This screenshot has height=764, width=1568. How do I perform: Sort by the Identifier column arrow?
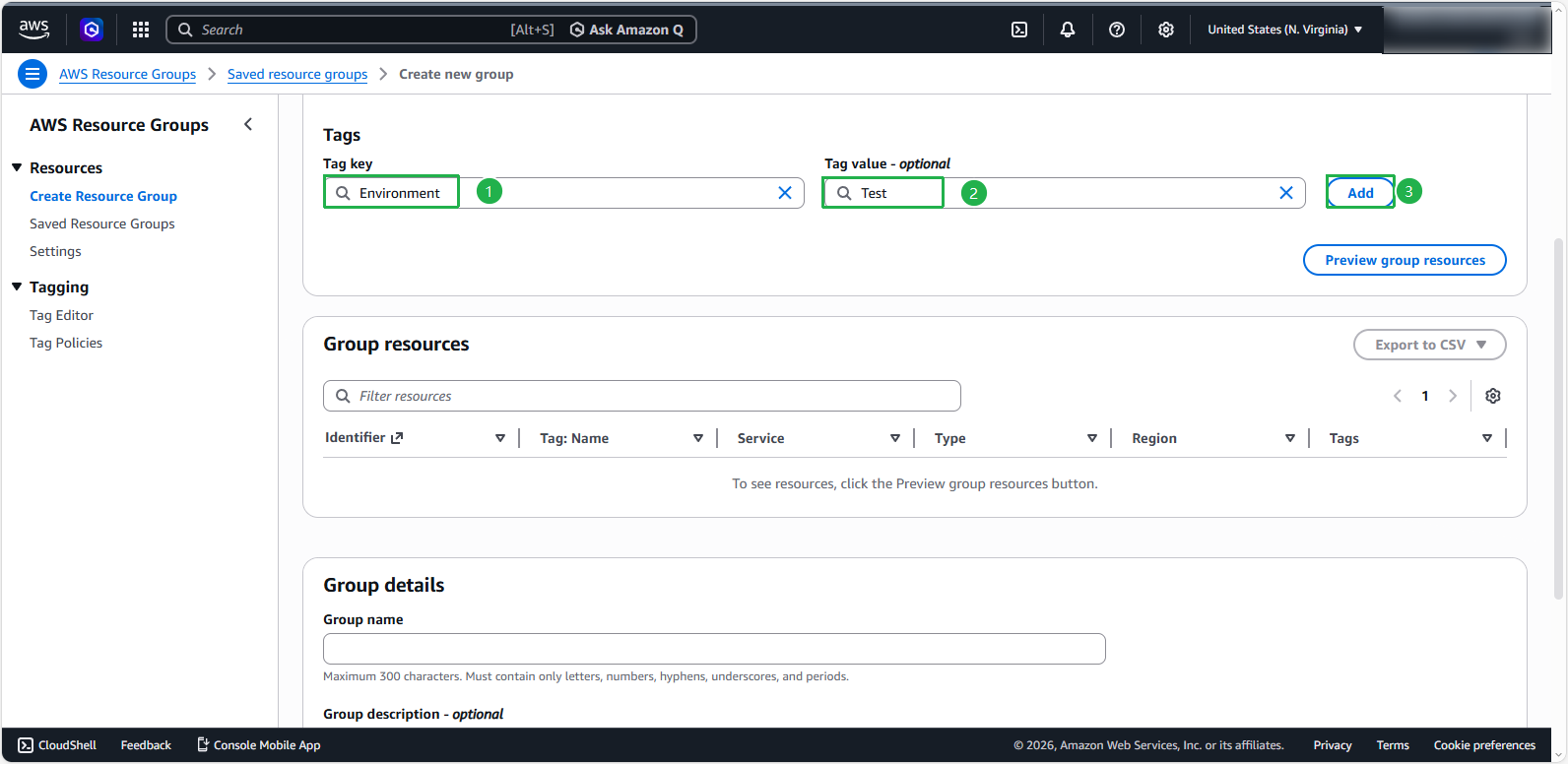click(500, 438)
